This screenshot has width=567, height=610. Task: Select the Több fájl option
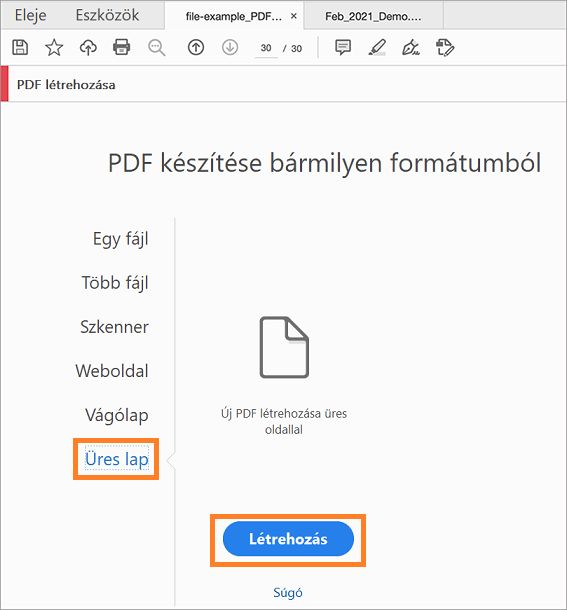pyautogui.click(x=115, y=283)
